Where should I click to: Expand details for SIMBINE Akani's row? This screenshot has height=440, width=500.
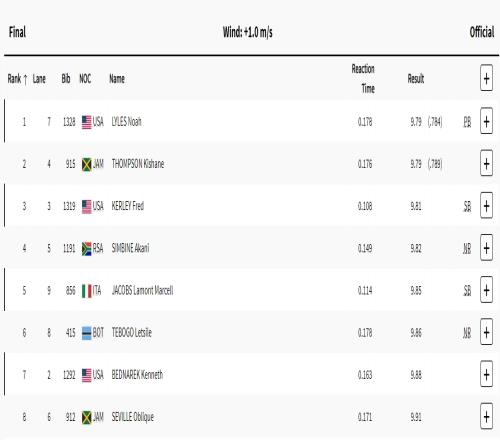click(486, 248)
